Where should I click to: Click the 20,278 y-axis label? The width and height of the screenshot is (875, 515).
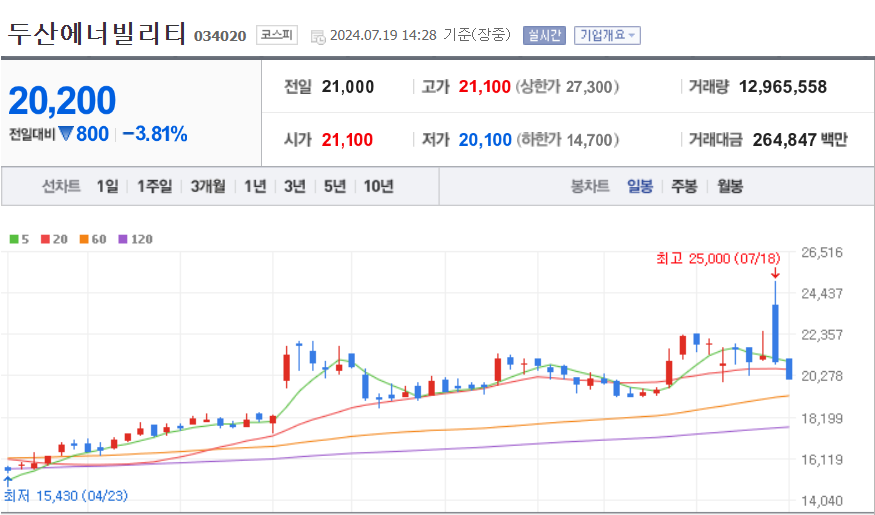[x=822, y=377]
